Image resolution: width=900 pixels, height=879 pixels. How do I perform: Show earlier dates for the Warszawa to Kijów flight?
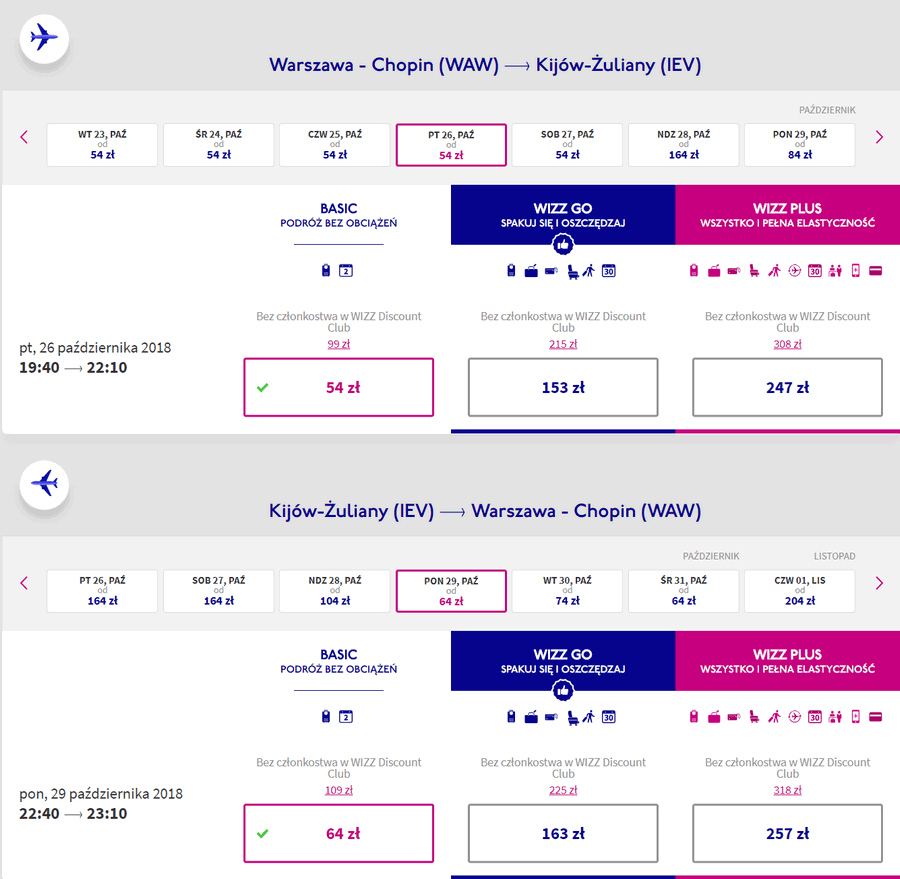[x=24, y=137]
